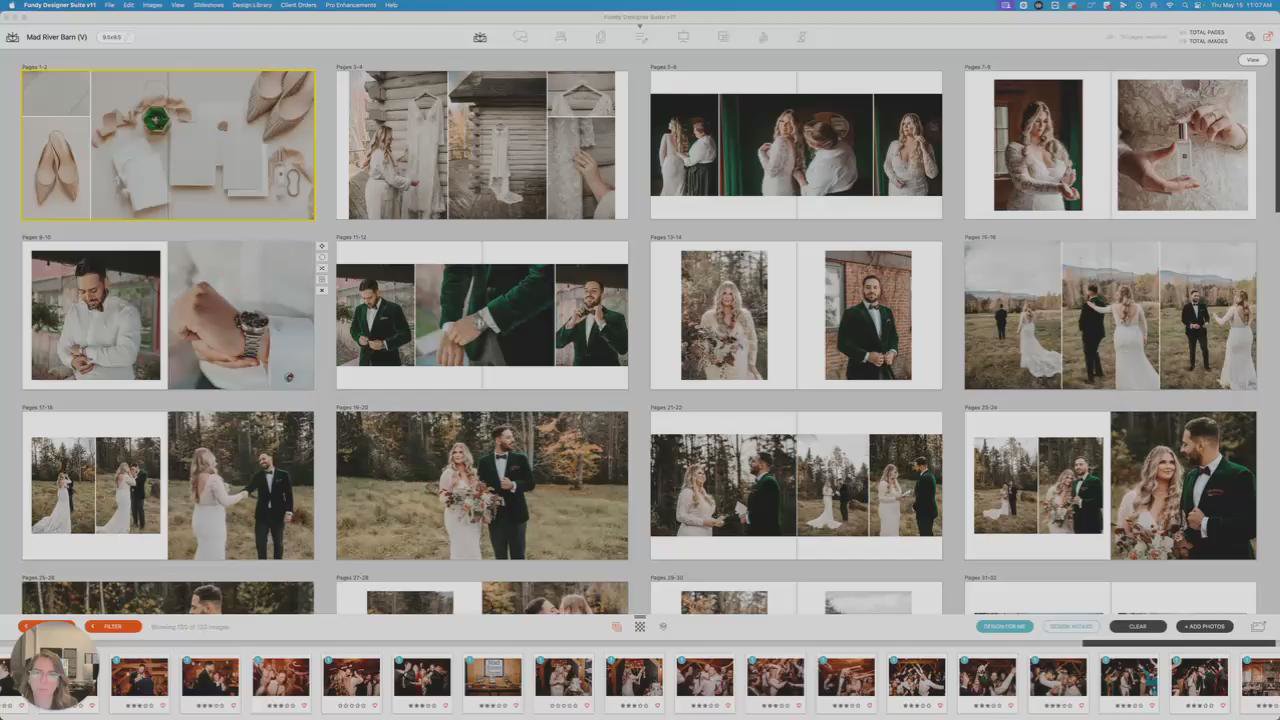
Task: Open the Apple menu
Action: coord(10,5)
